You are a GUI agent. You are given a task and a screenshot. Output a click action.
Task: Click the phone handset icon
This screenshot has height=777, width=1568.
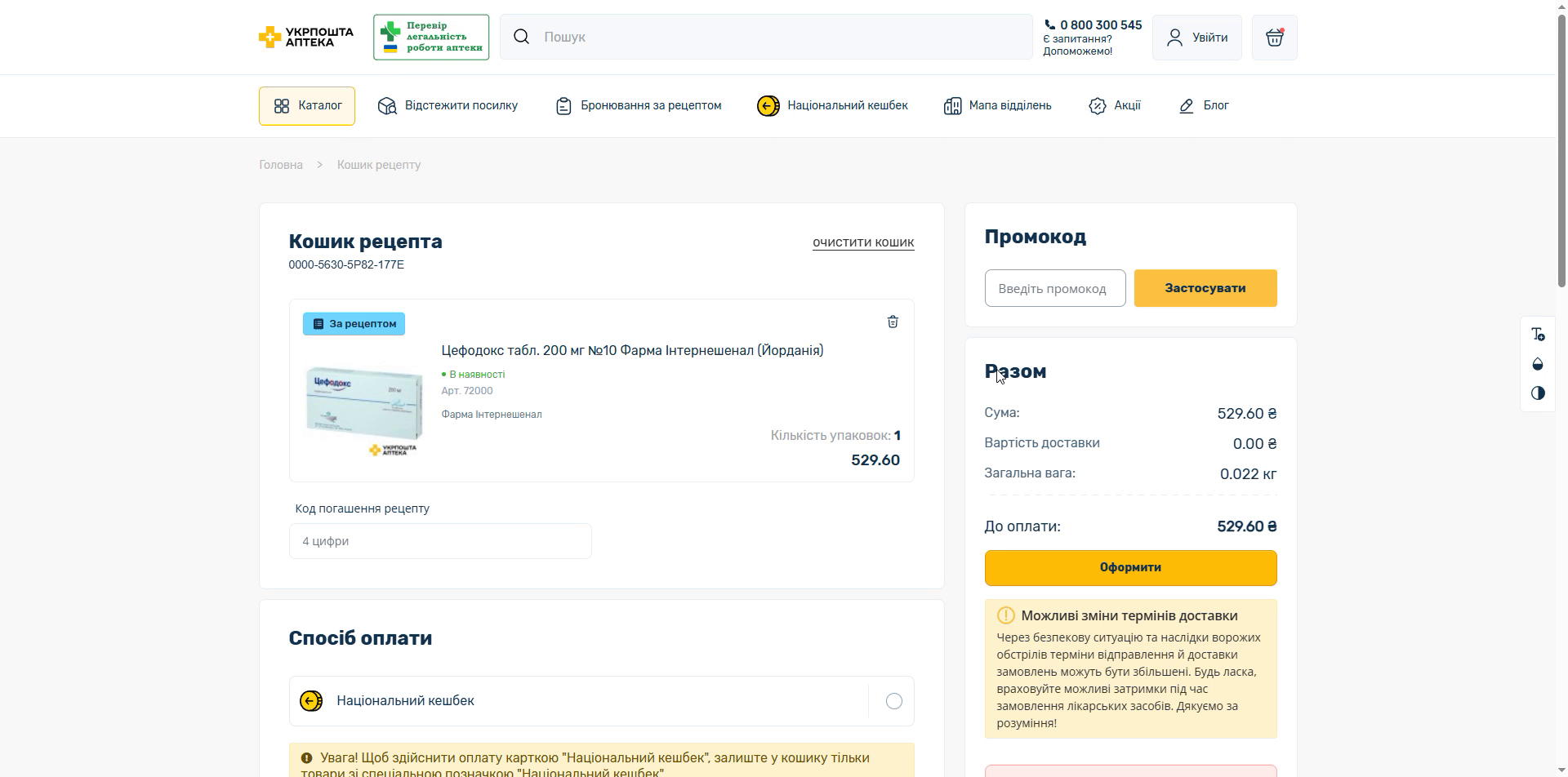(1049, 25)
